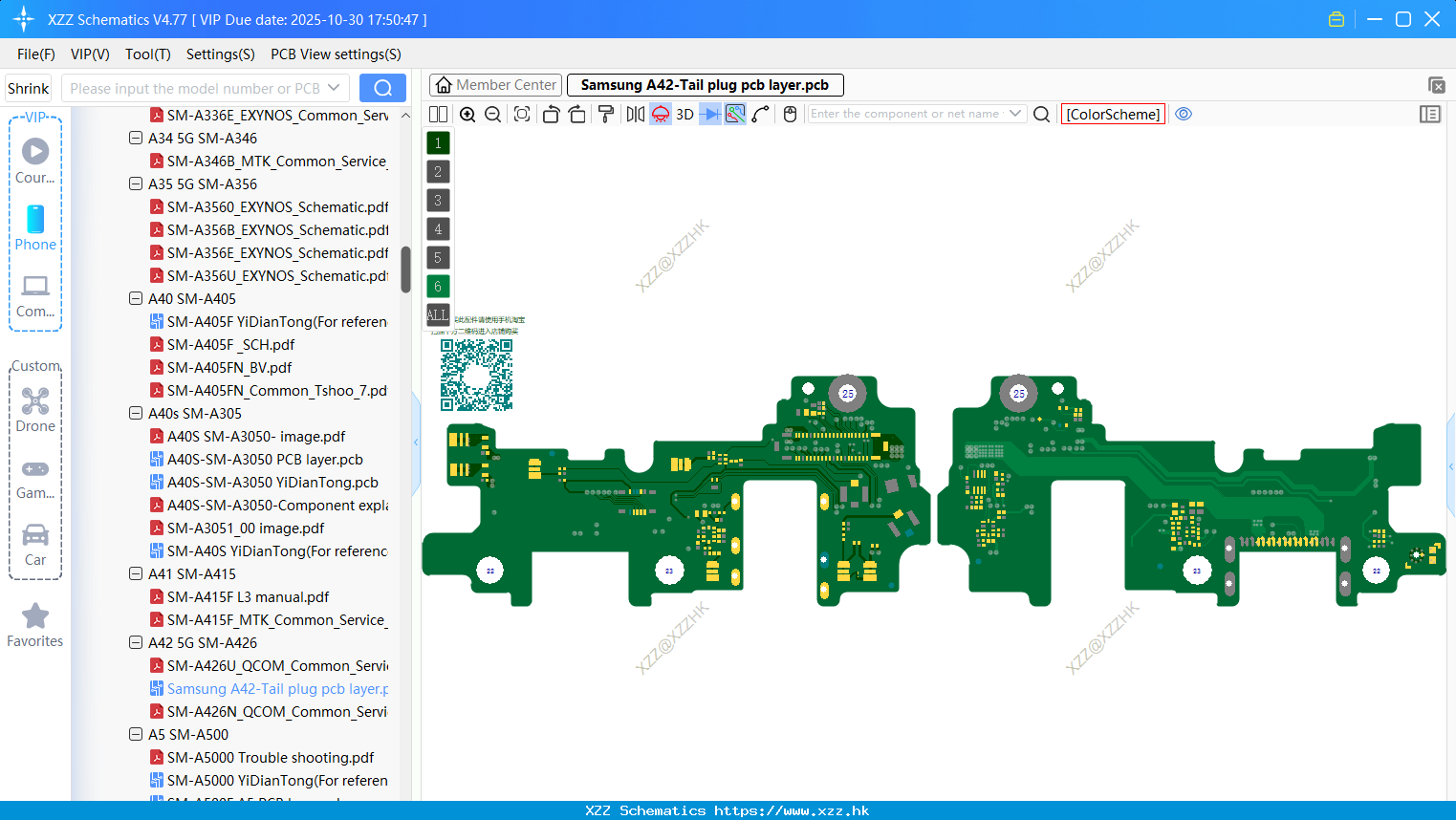Click the XZZ Schematics logo icon
The image size is (1456, 820).
(x=23, y=19)
